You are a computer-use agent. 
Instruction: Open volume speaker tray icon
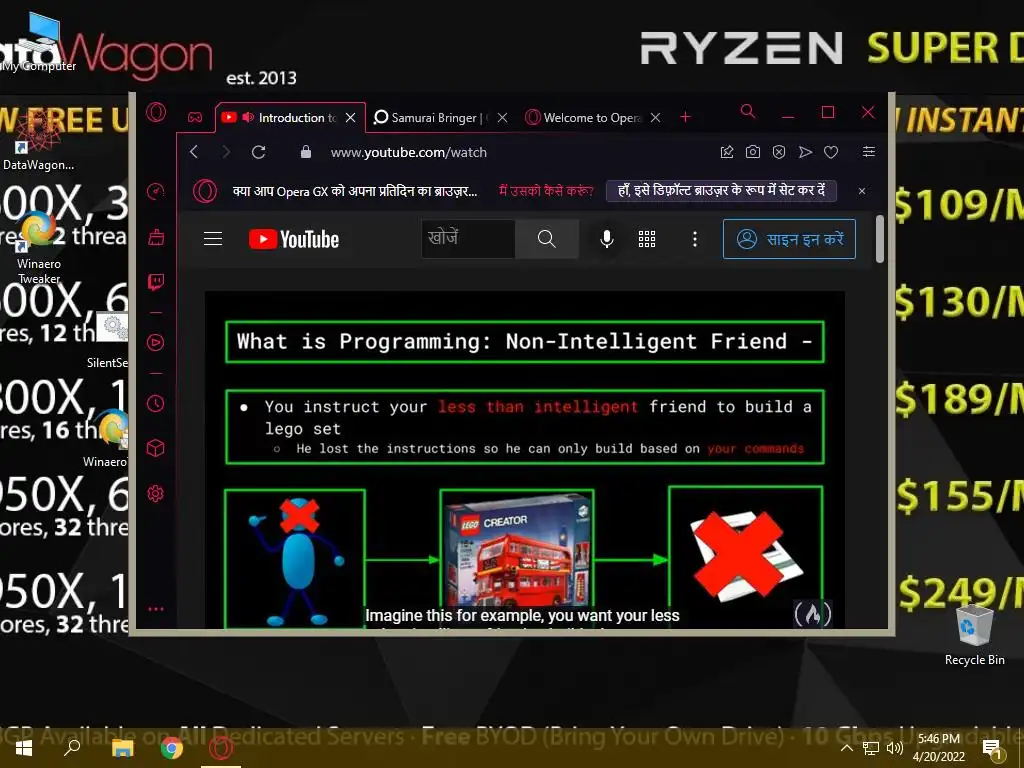tap(895, 748)
